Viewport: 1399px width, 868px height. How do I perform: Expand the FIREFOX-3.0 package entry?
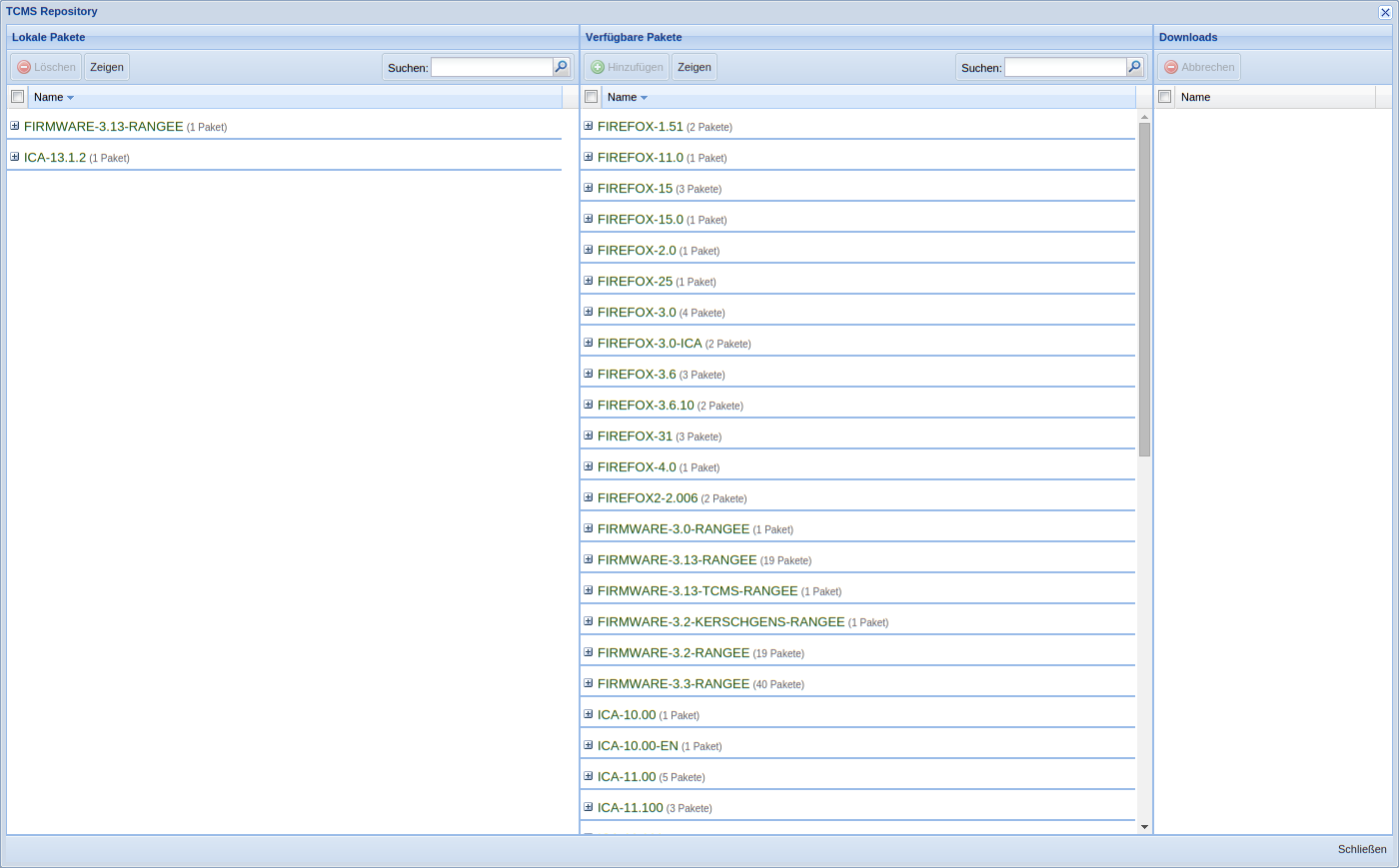point(588,311)
